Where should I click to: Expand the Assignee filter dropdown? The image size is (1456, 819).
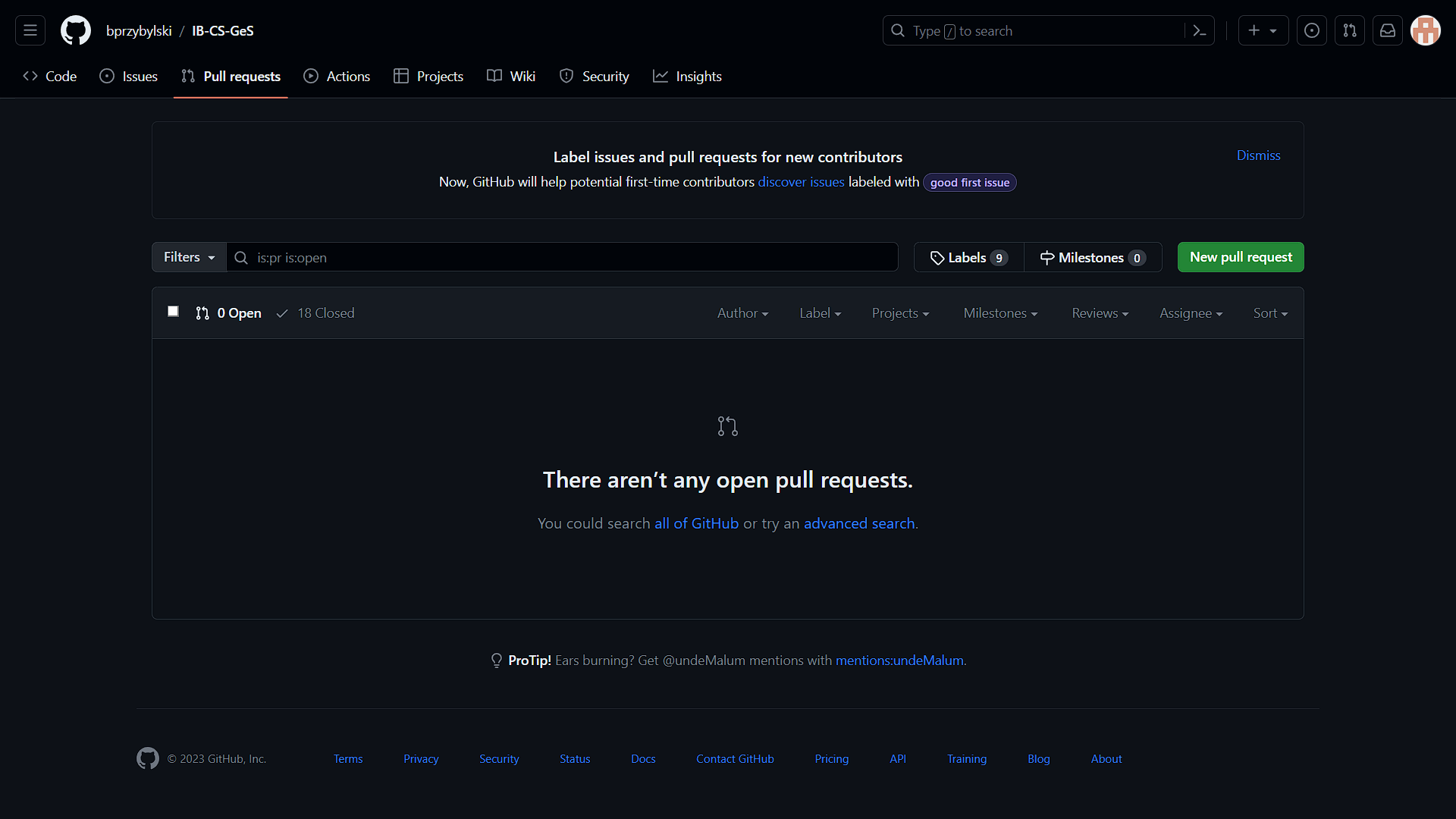1191,313
